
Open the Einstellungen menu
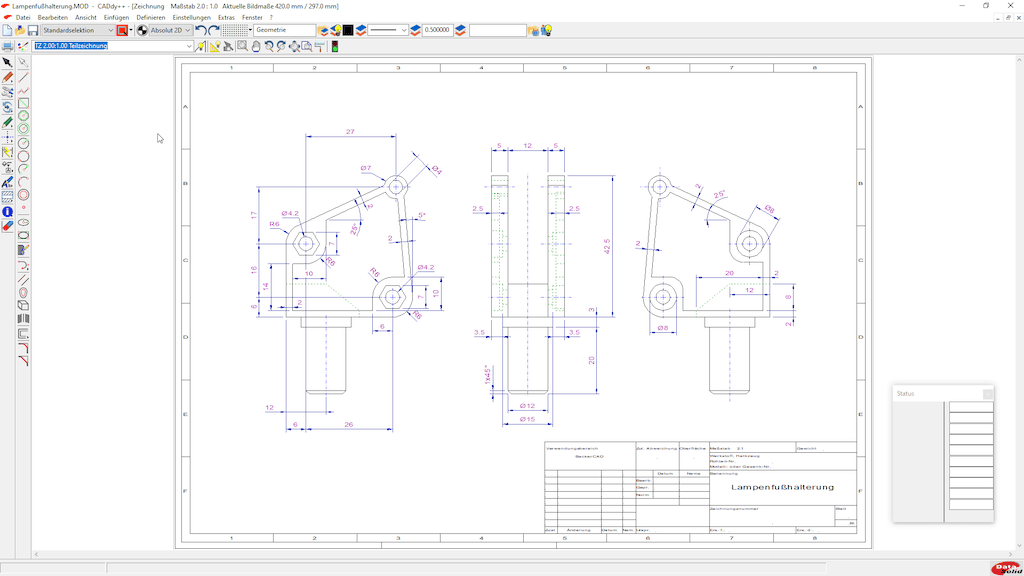pos(191,18)
